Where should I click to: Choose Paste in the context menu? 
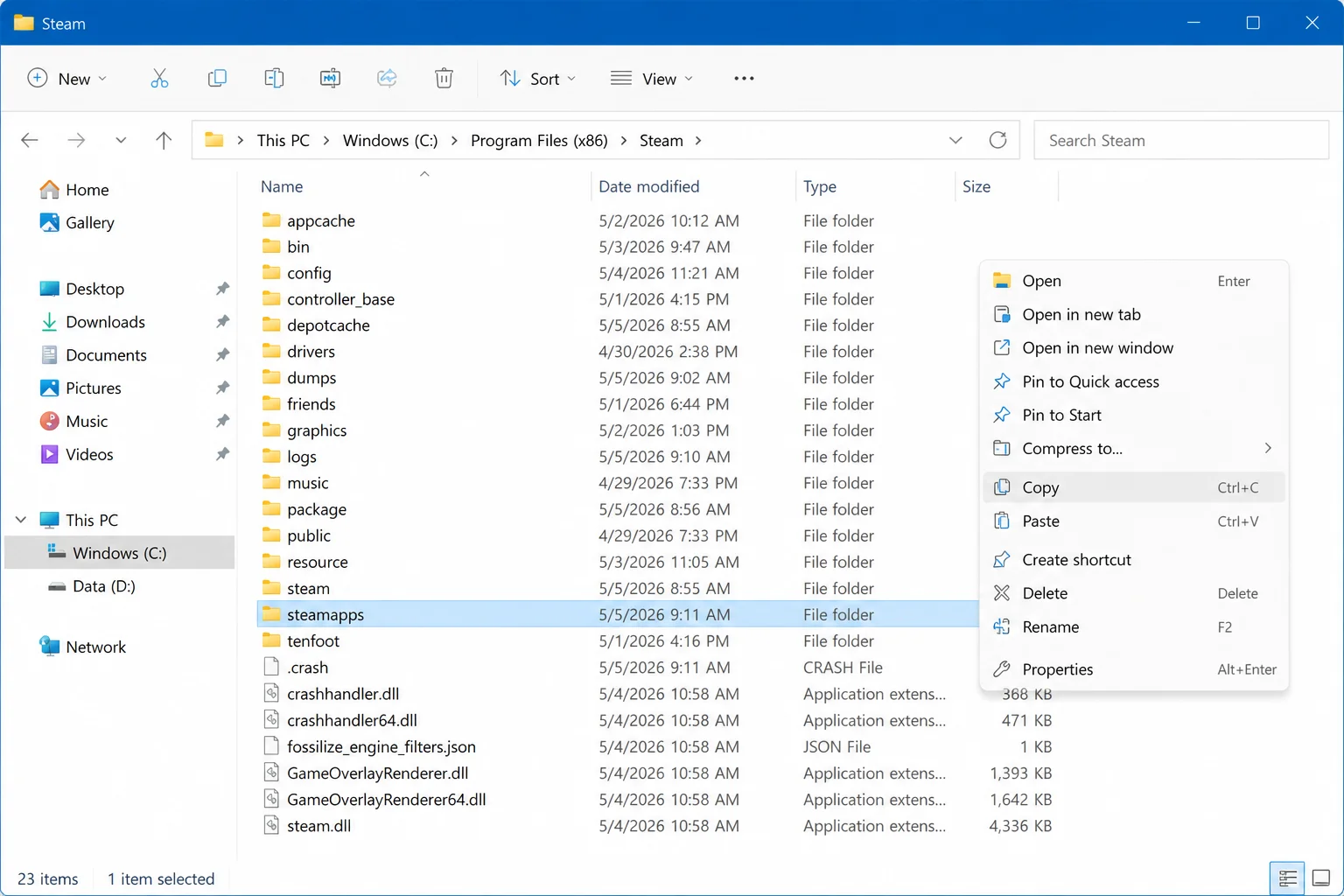[x=1134, y=521]
